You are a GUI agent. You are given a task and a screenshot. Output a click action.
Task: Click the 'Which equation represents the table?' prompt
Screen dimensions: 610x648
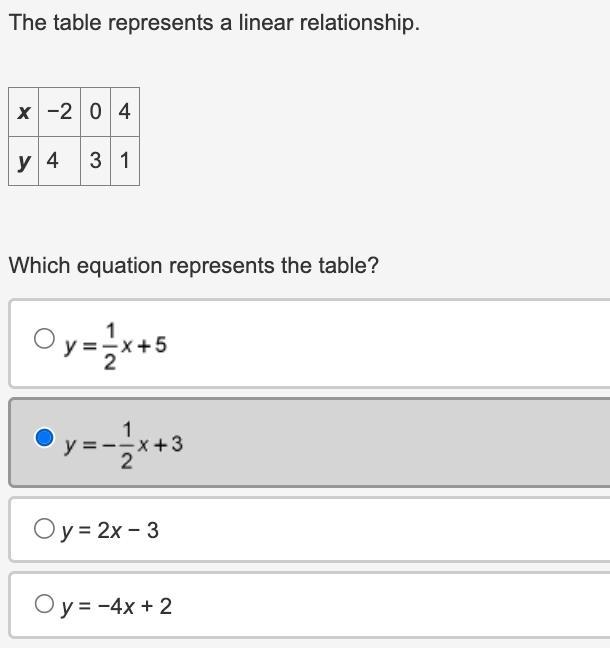point(194,265)
